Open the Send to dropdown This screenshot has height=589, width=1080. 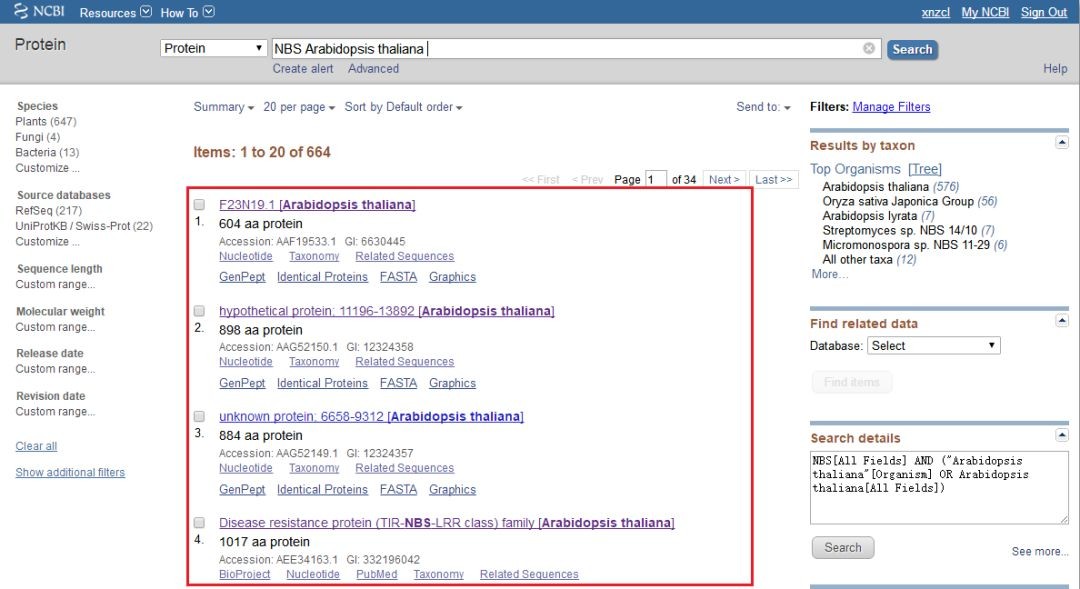point(763,107)
